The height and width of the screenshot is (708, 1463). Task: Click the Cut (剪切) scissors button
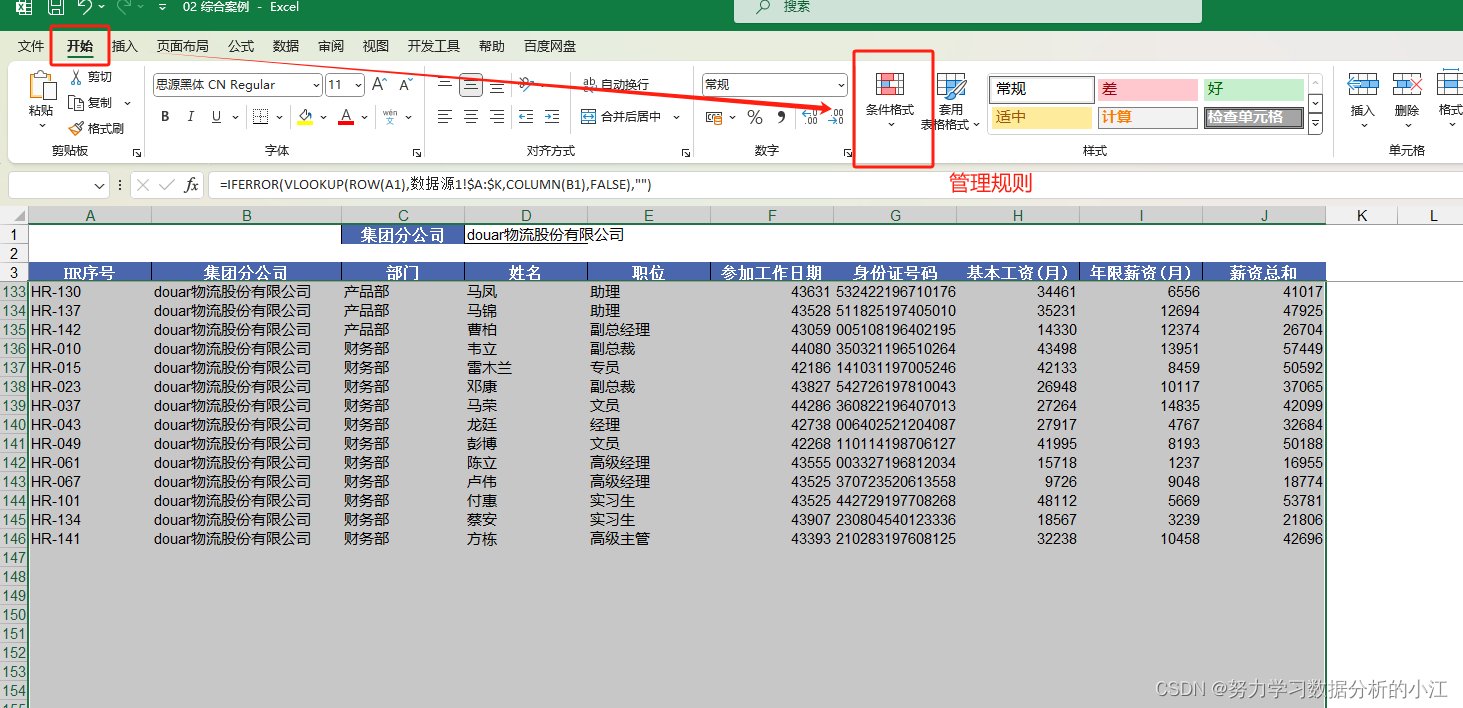(x=91, y=77)
